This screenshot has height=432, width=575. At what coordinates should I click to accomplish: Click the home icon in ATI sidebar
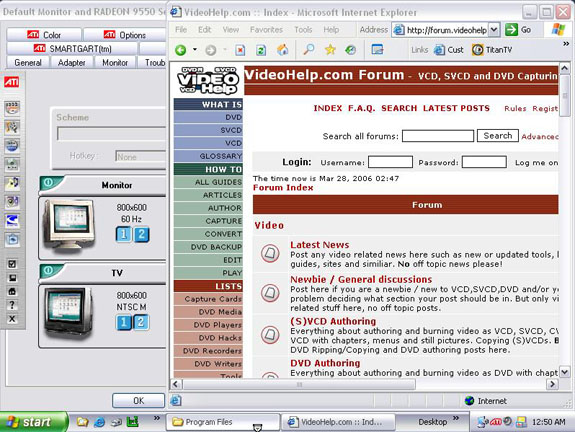[12, 292]
